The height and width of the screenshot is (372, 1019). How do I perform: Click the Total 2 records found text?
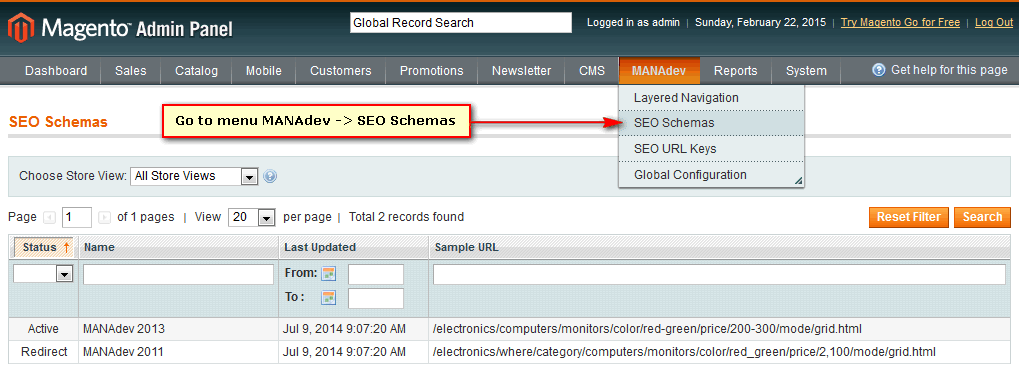[x=406, y=217]
